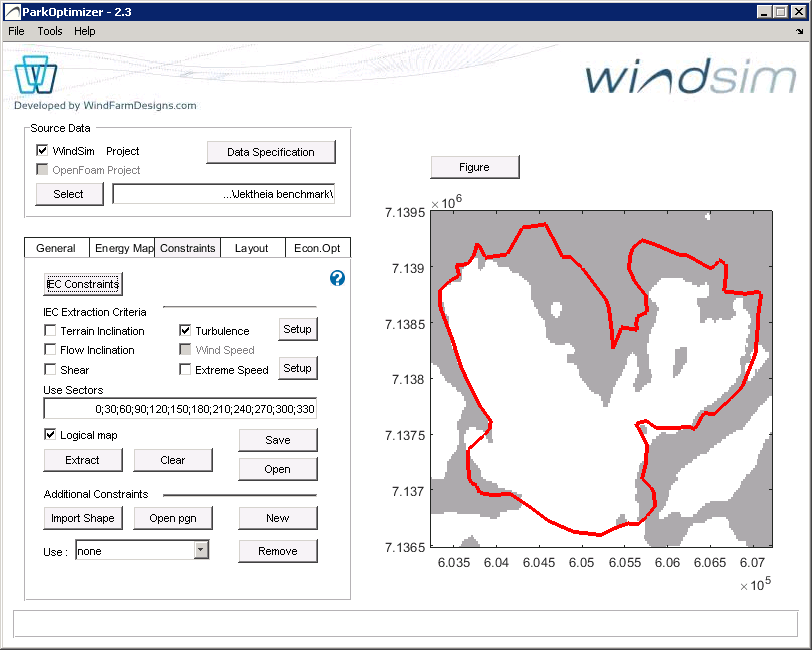Screen dimensions: 812x650
Task: Open the File menu
Action: coord(16,31)
